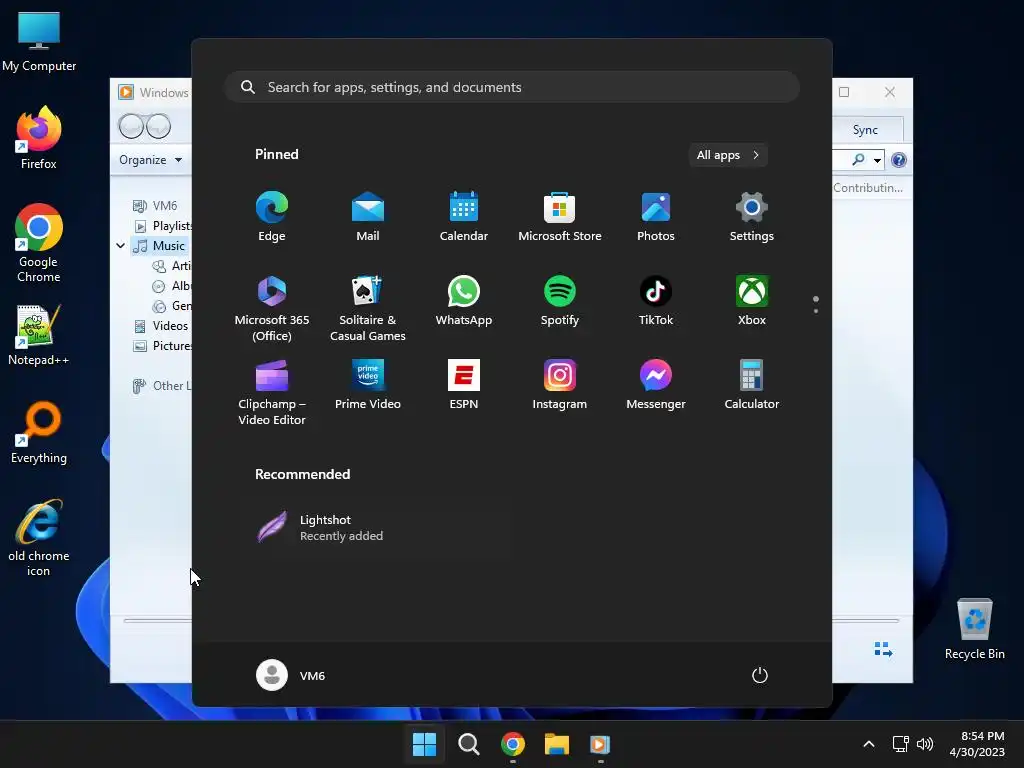This screenshot has height=768, width=1024.
Task: Select Music in Media Player library
Action: pyautogui.click(x=159, y=246)
